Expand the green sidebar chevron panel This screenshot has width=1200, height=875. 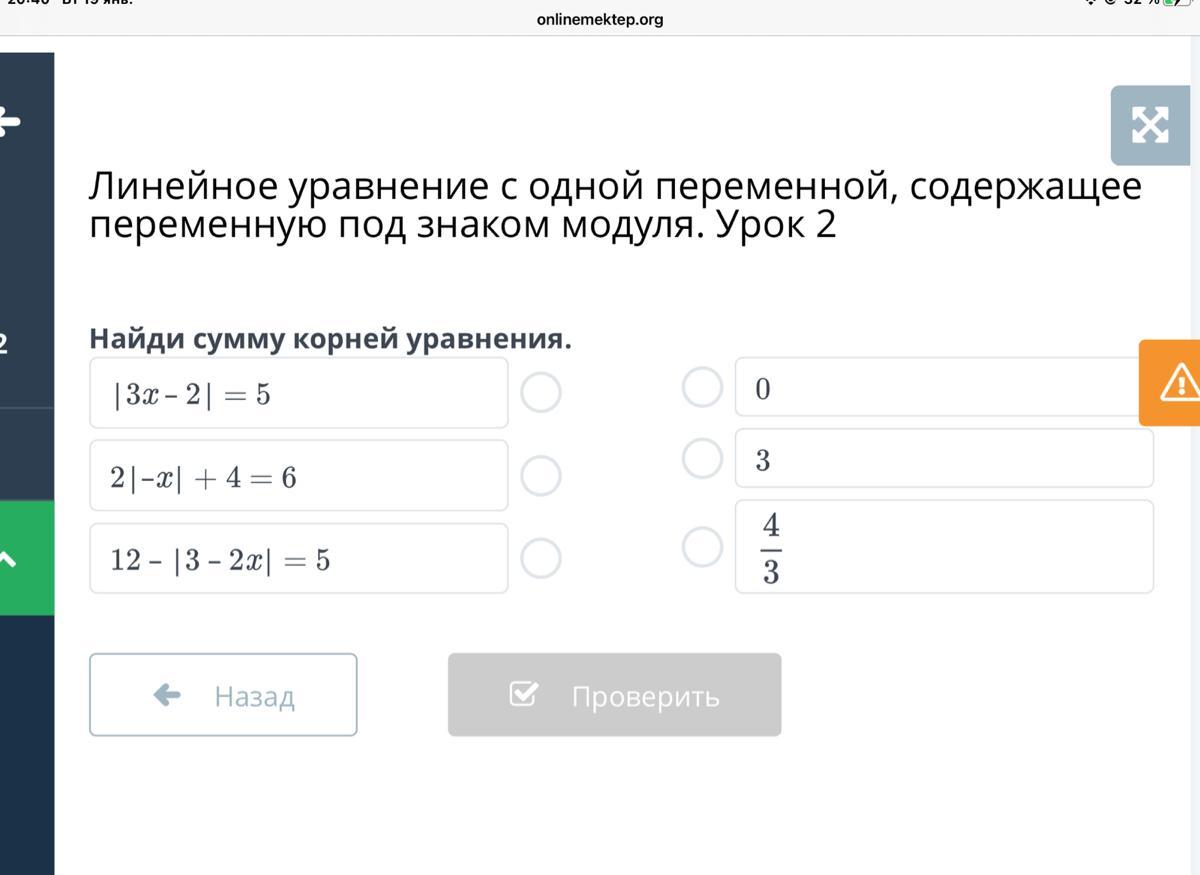coord(9,558)
